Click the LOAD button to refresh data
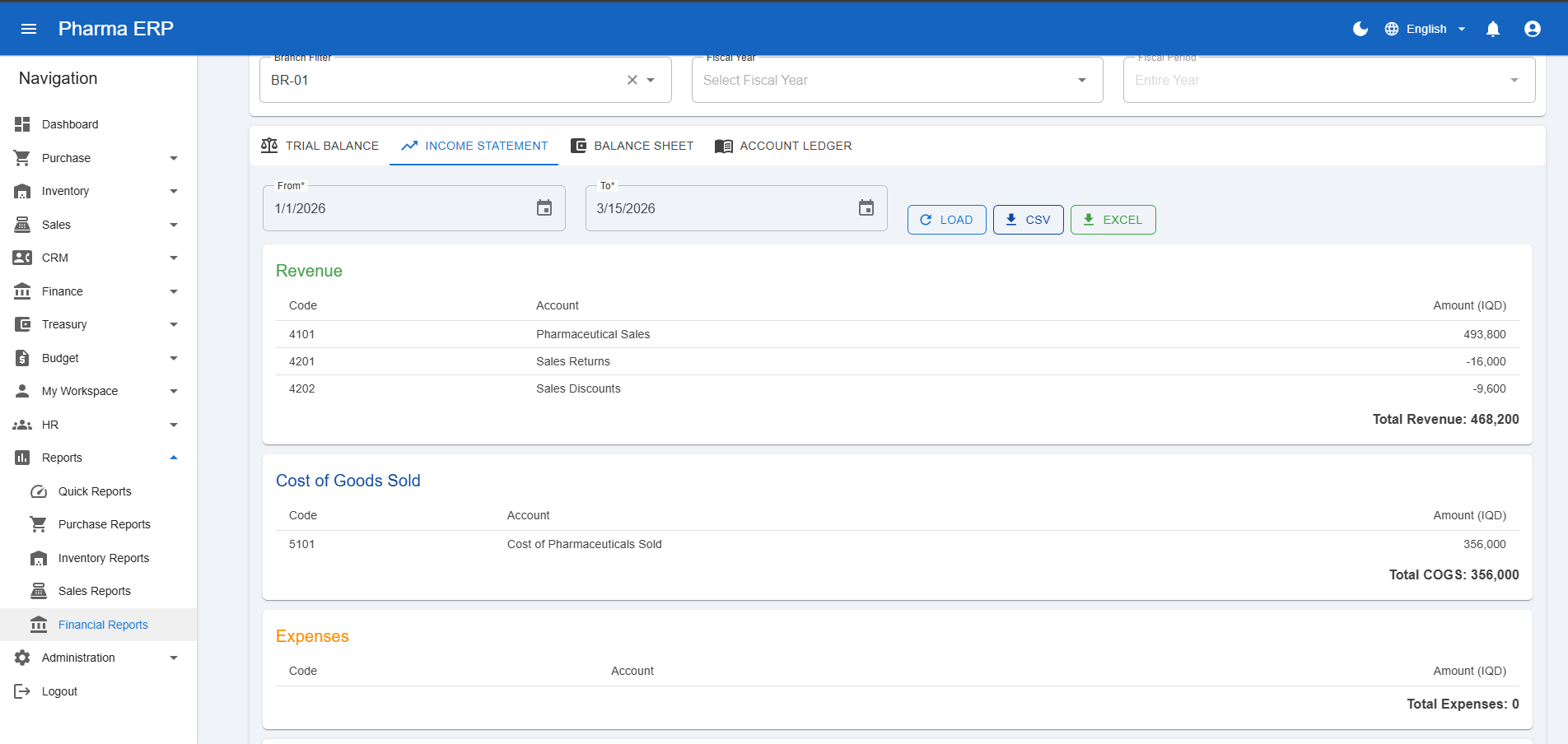Image resolution: width=1568 pixels, height=744 pixels. click(946, 220)
